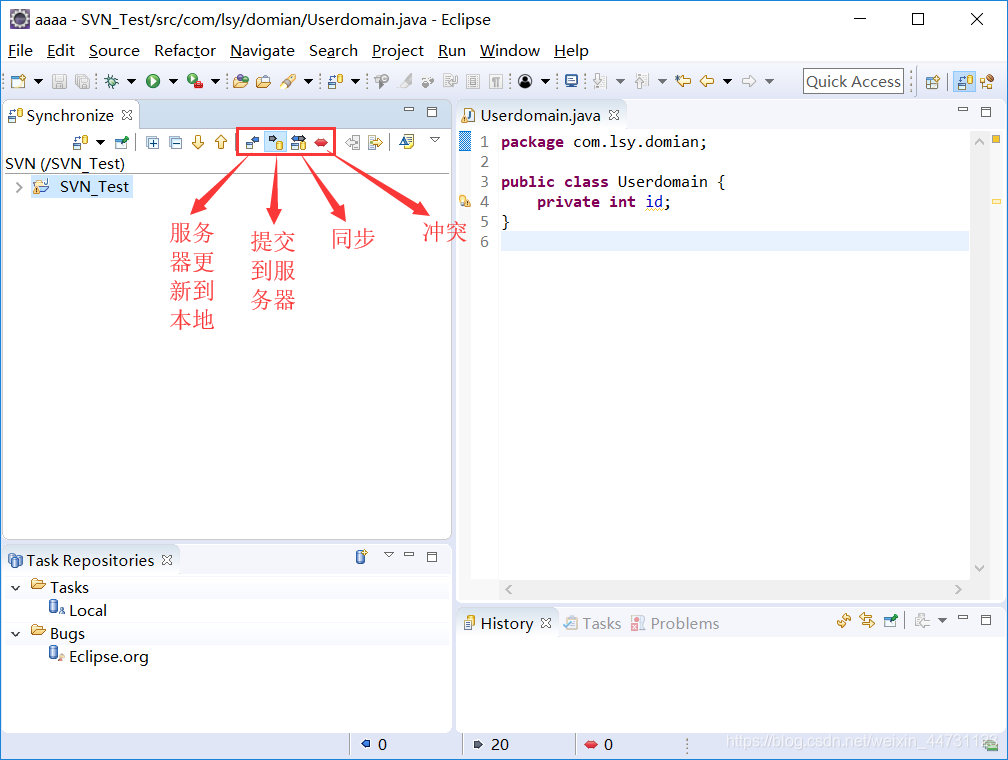Click the Back navigation arrow icon

coord(707,81)
